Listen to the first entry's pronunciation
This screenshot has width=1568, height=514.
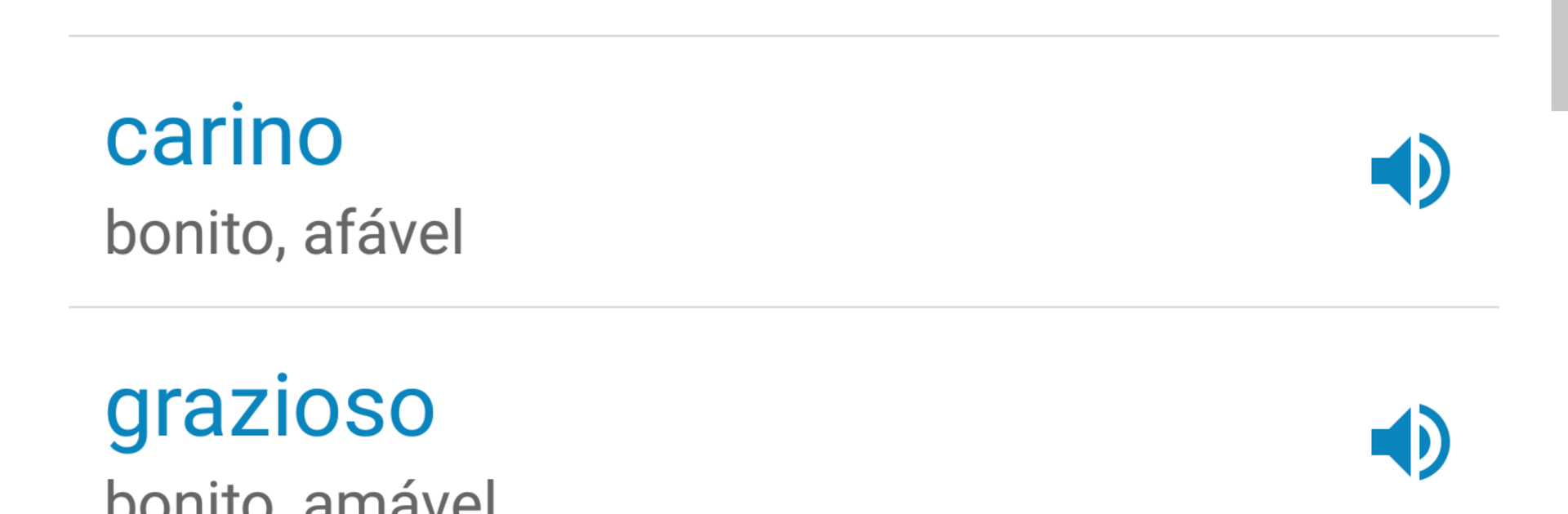click(x=1410, y=171)
